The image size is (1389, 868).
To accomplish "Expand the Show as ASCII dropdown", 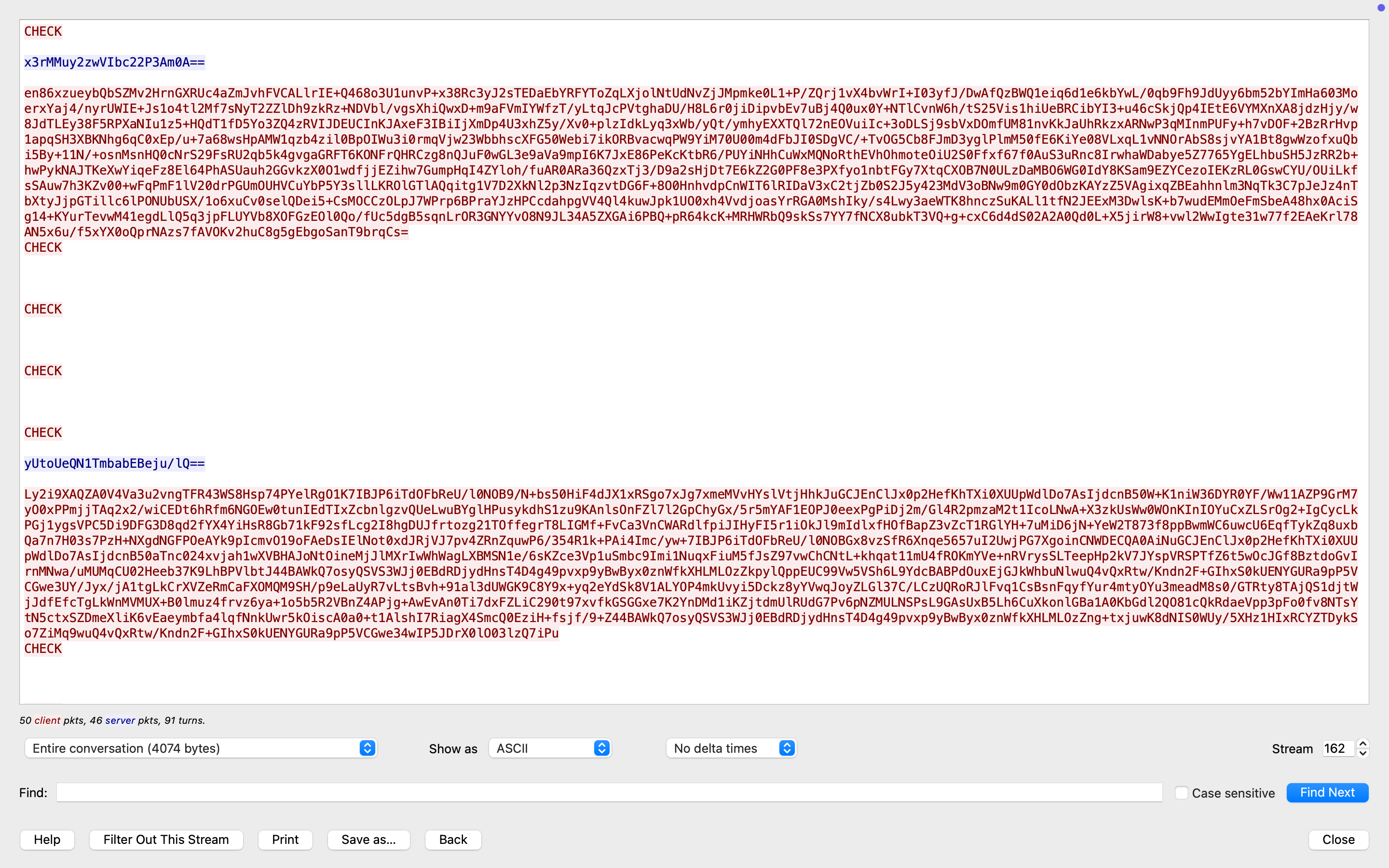I will click(550, 748).
